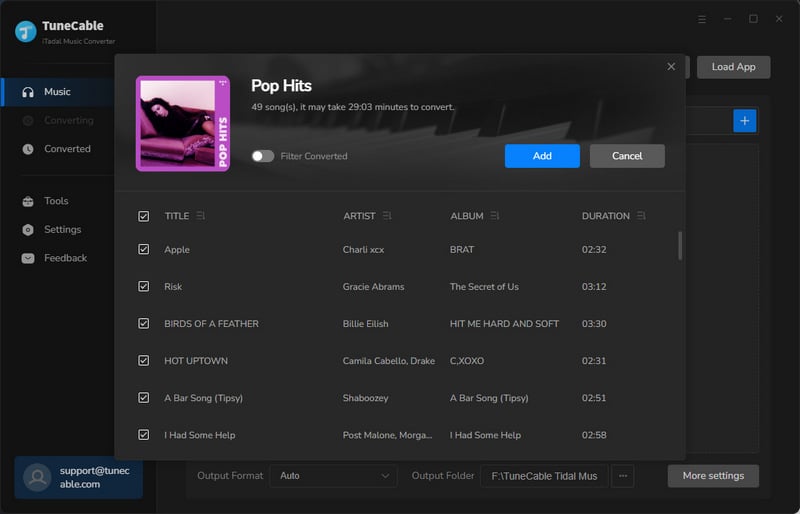Viewport: 800px width, 514px height.
Task: Click the Cancel button
Action: pos(627,156)
